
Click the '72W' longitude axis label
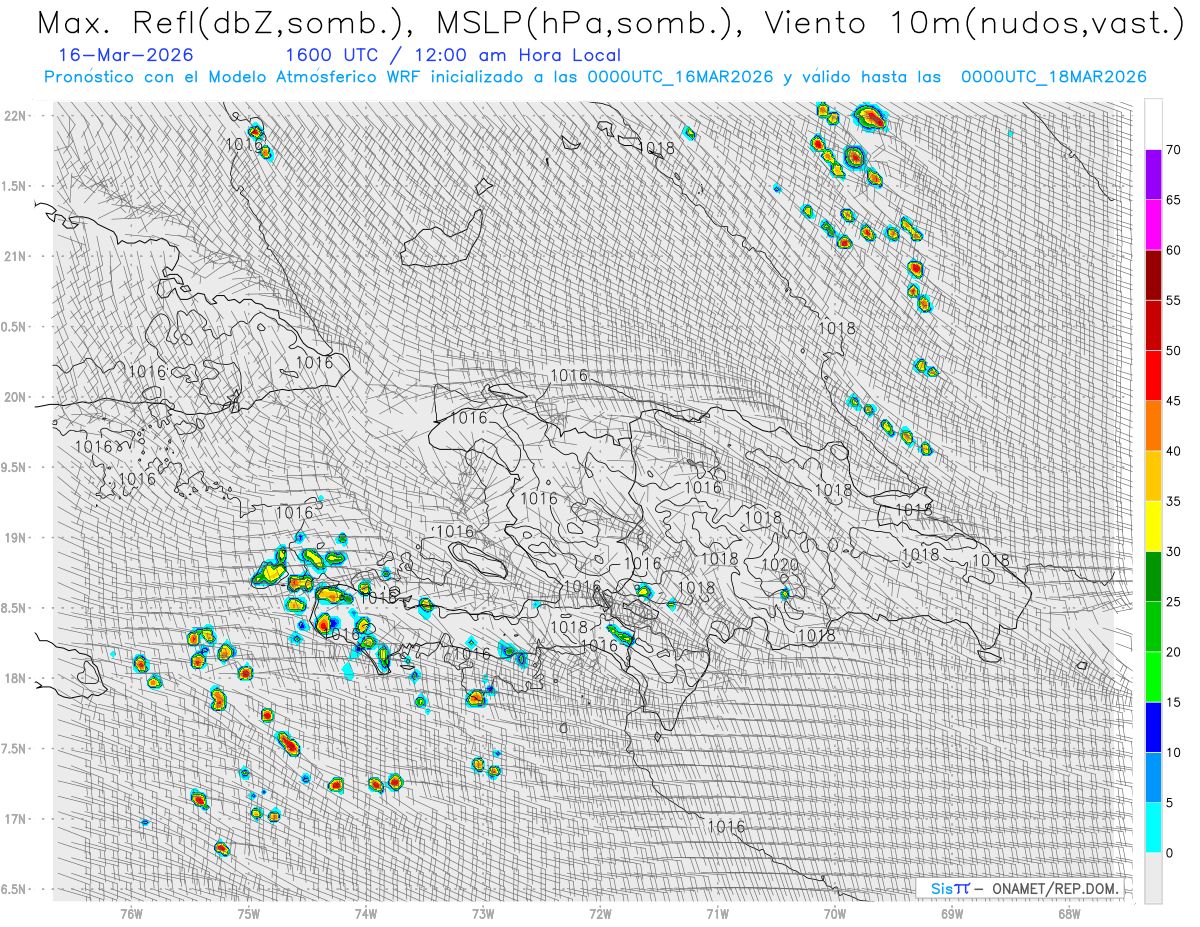click(x=600, y=913)
